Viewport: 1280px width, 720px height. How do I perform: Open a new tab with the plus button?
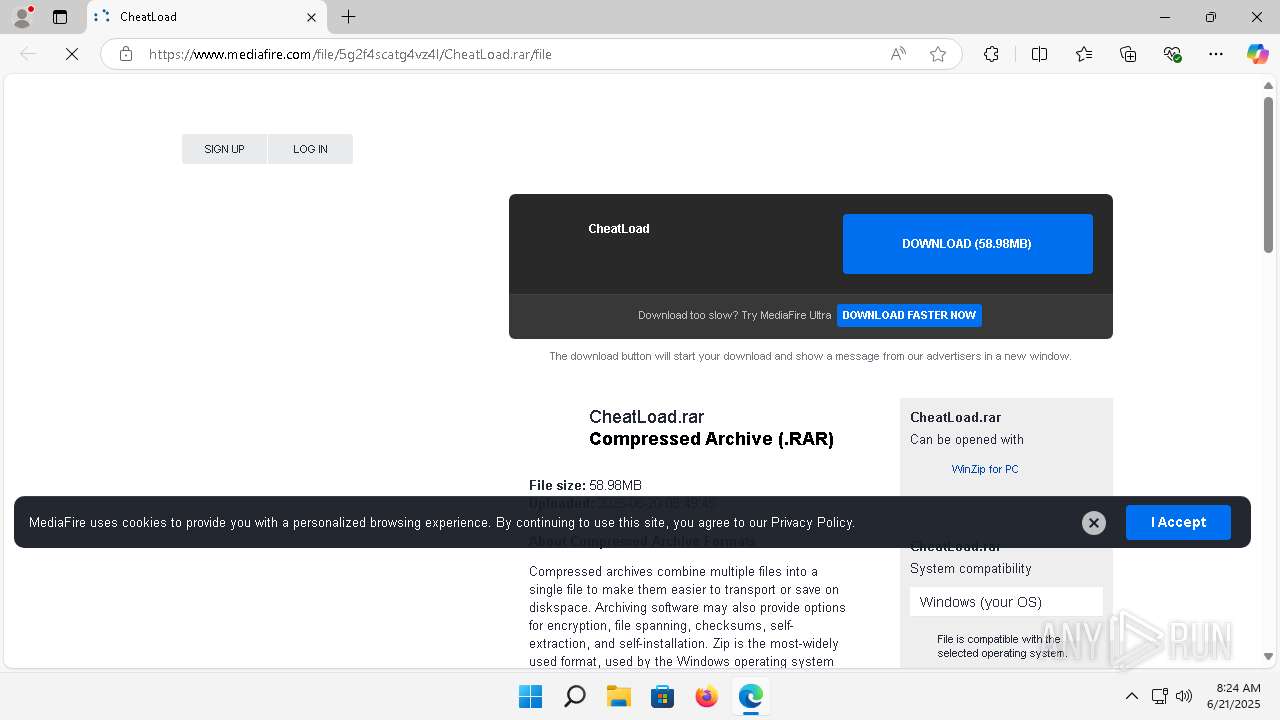point(348,17)
